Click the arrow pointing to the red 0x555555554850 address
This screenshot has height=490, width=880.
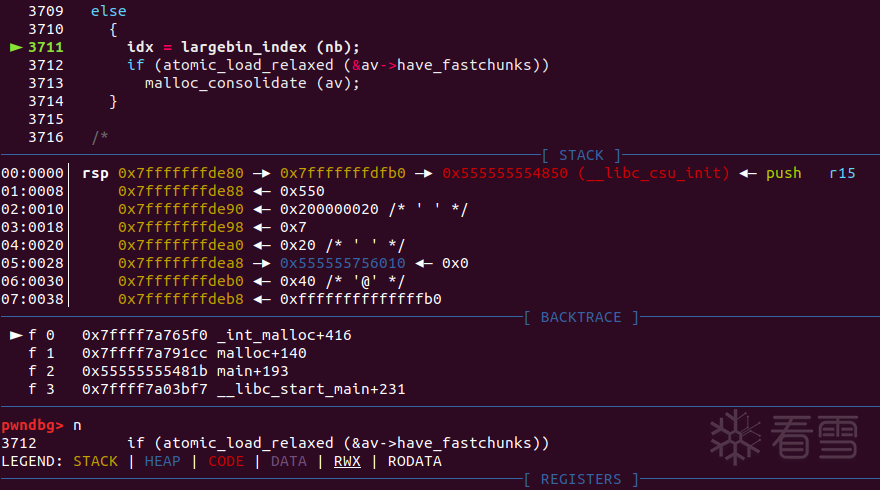422,173
